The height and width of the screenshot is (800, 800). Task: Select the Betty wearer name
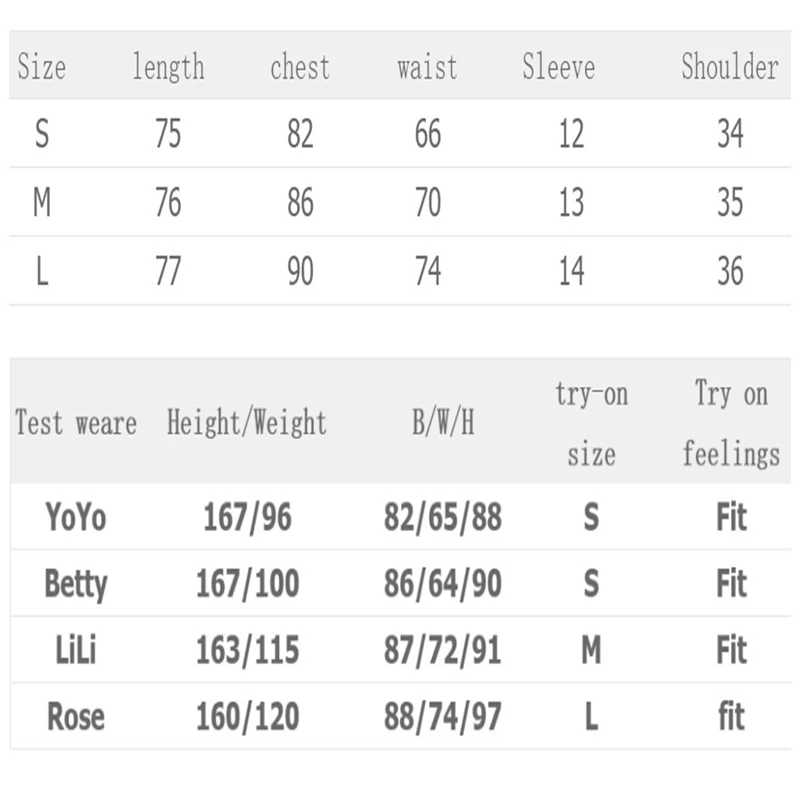click(76, 584)
